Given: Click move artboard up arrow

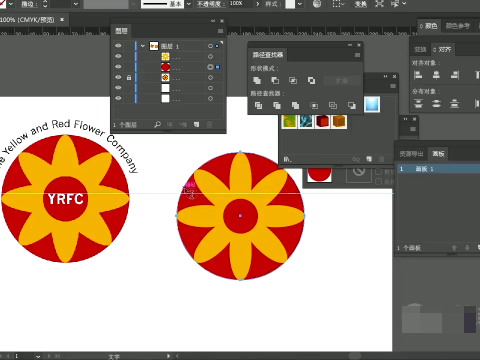Looking at the screenshot, I should coord(454,248).
